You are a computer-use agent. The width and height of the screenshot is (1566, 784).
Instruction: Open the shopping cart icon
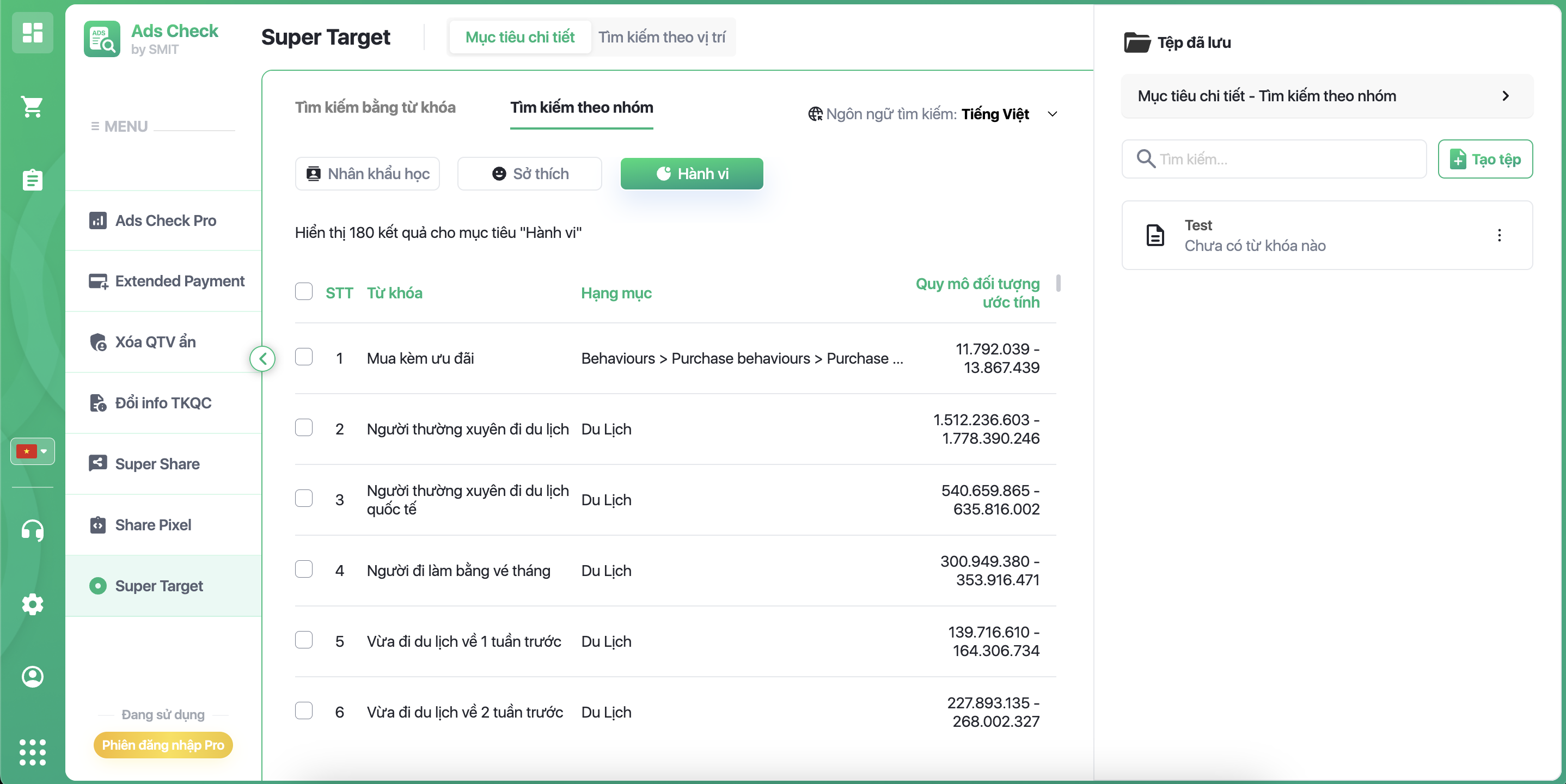(32, 107)
